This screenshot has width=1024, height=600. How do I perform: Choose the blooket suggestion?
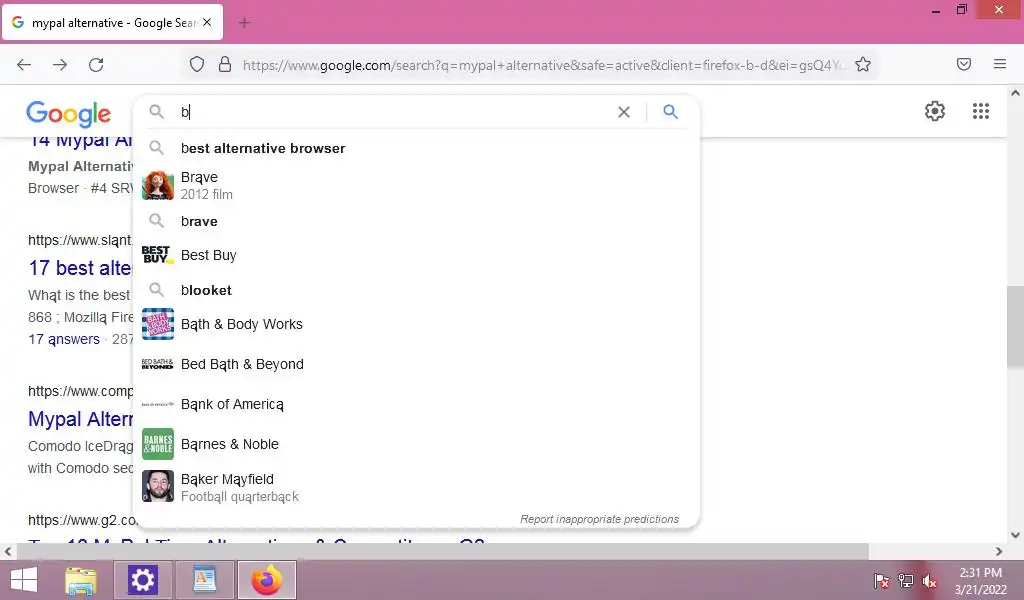click(416, 290)
